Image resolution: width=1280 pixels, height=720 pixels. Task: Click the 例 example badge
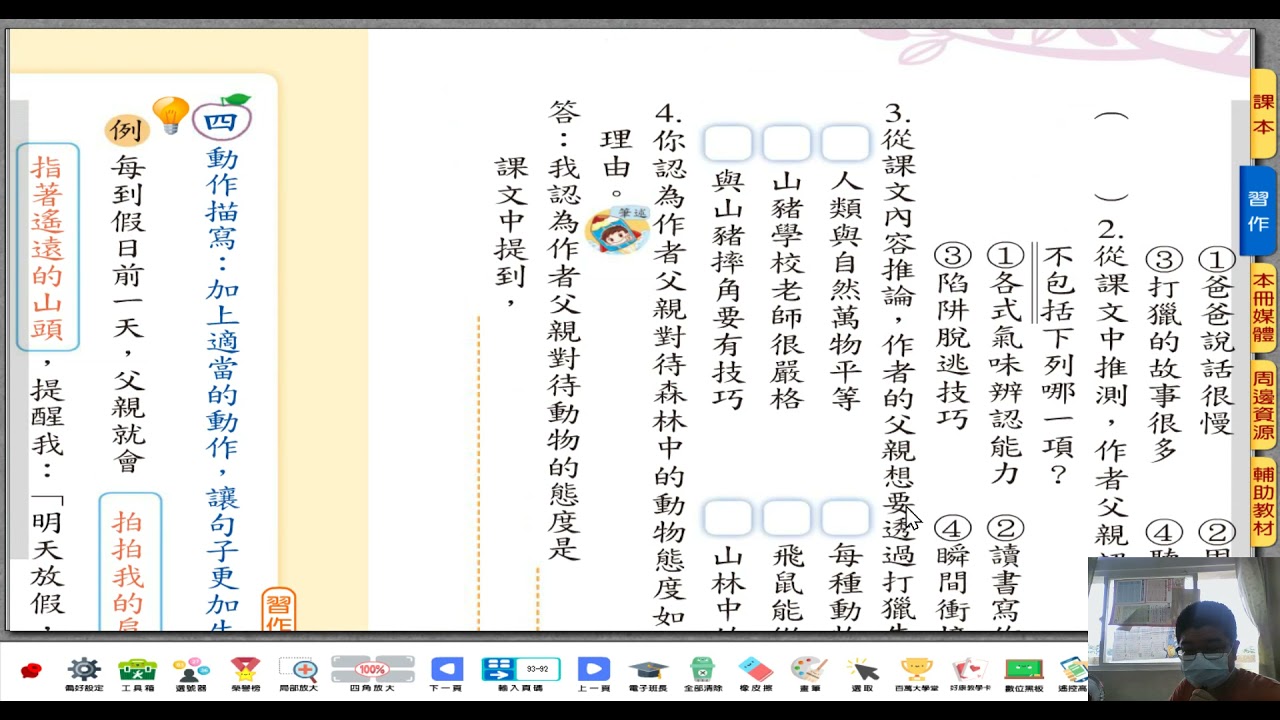point(126,130)
